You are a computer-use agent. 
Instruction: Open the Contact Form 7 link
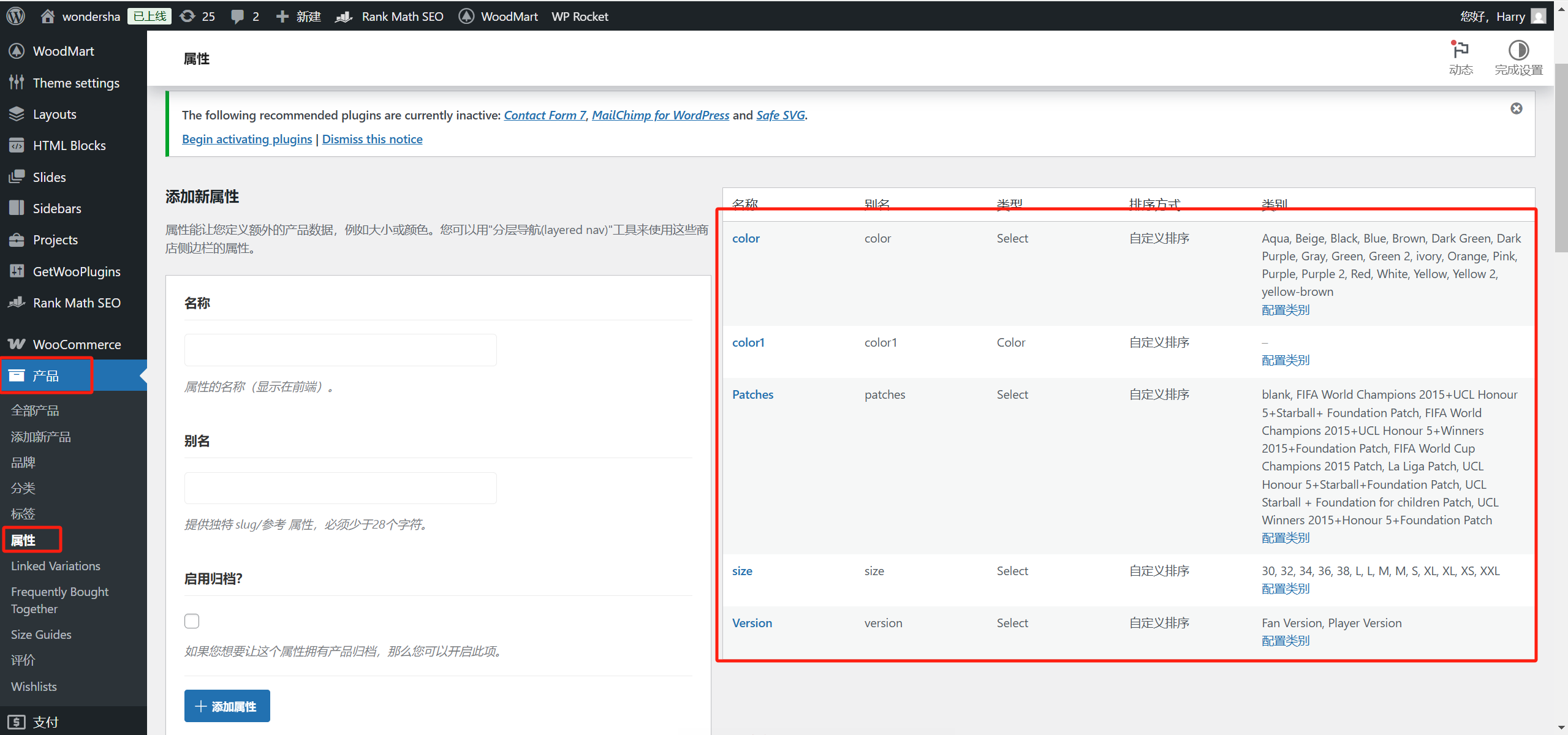point(545,115)
